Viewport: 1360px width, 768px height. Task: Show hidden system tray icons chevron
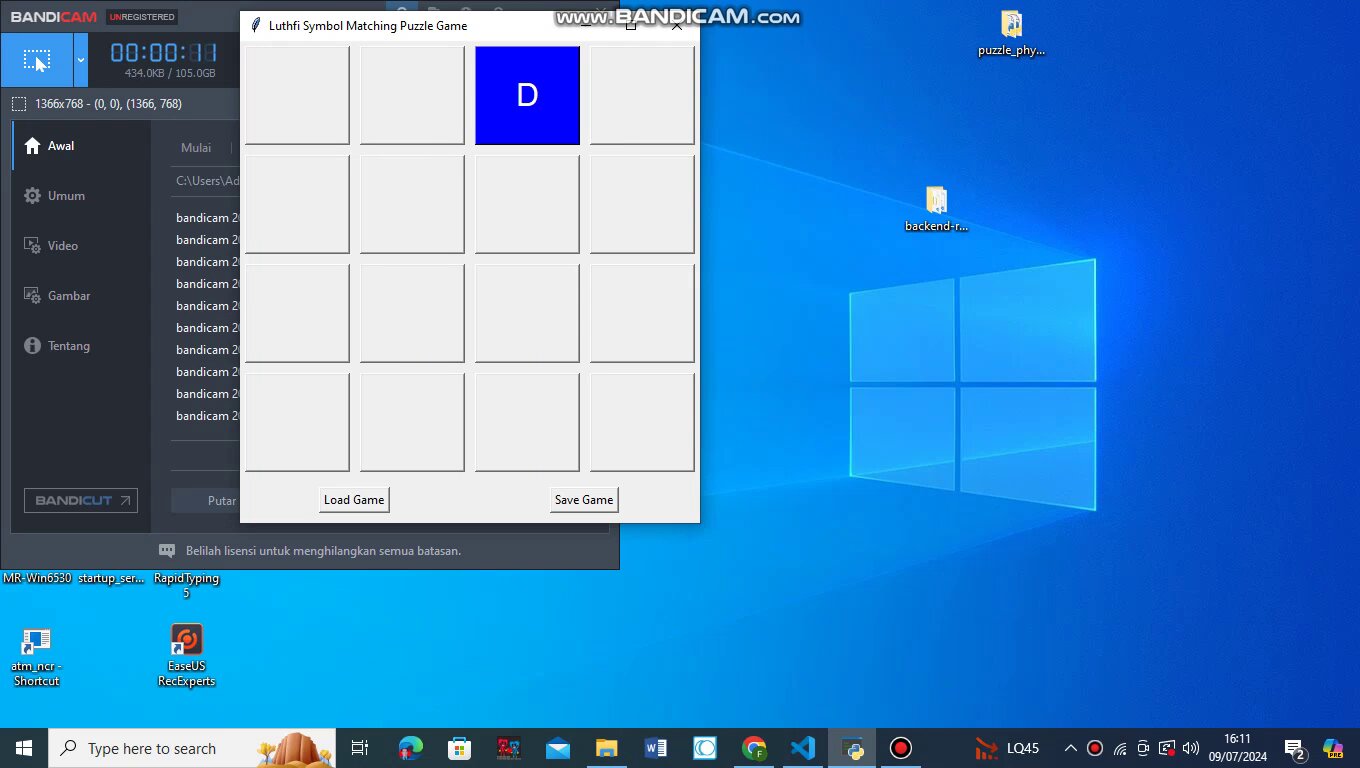[1070, 748]
